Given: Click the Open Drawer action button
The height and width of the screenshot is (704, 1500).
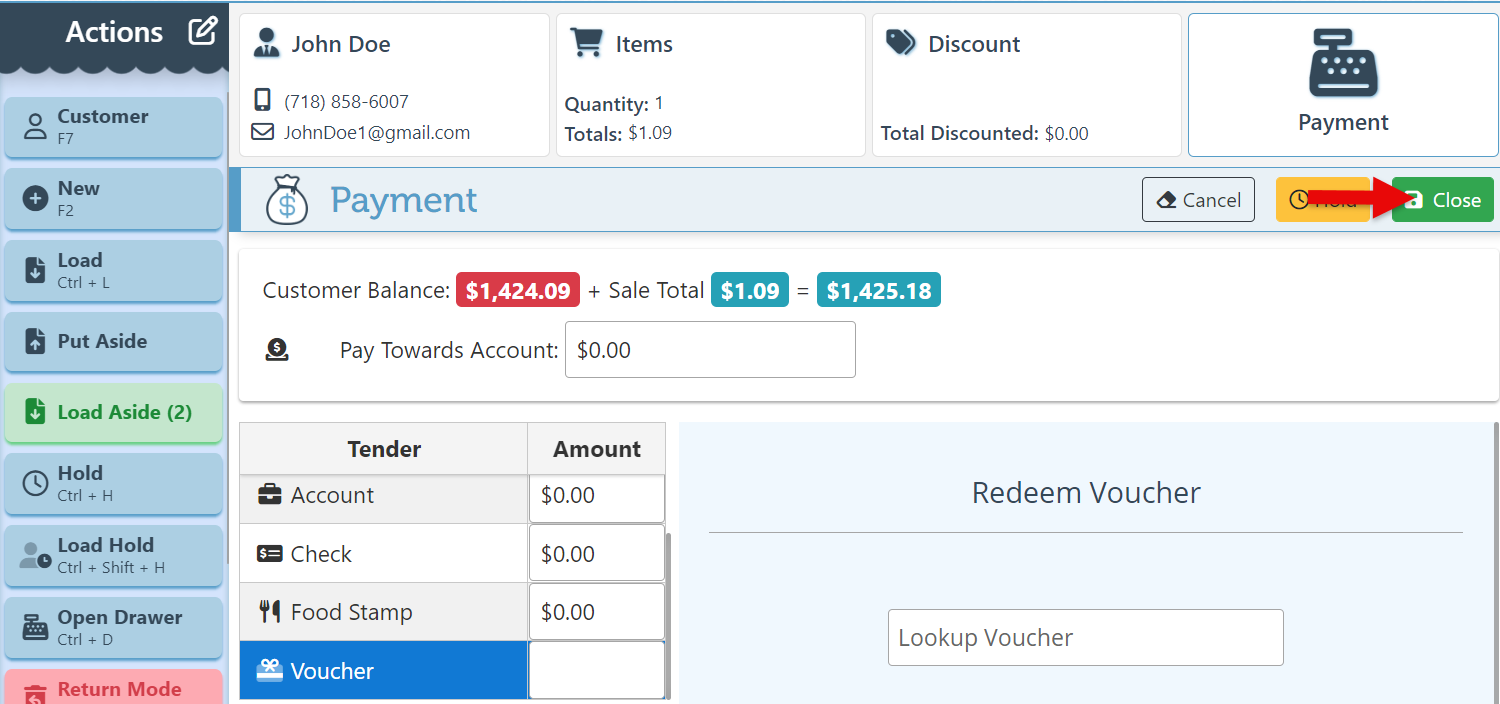Looking at the screenshot, I should (113, 627).
